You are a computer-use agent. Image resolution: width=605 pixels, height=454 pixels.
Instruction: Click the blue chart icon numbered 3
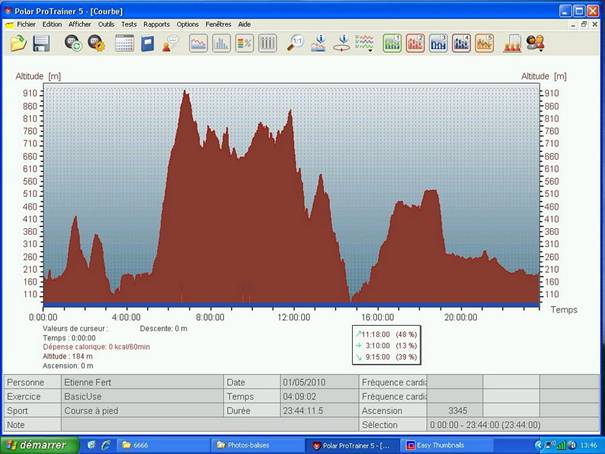pos(438,43)
